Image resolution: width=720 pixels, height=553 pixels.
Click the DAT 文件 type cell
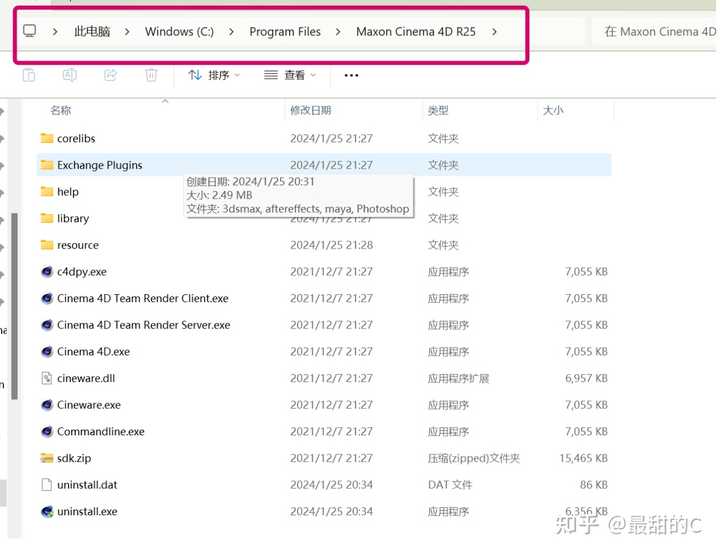tap(450, 485)
